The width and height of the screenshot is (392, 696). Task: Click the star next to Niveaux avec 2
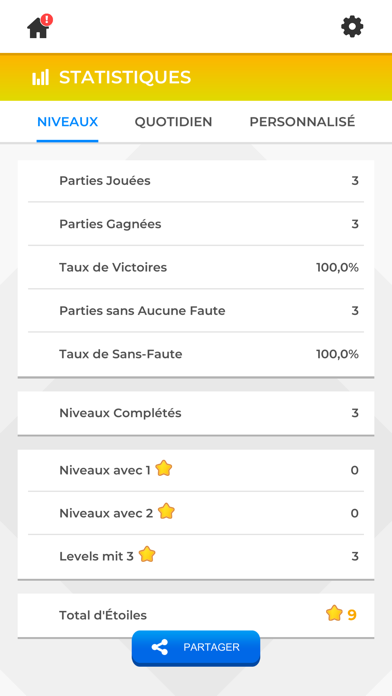166,511
